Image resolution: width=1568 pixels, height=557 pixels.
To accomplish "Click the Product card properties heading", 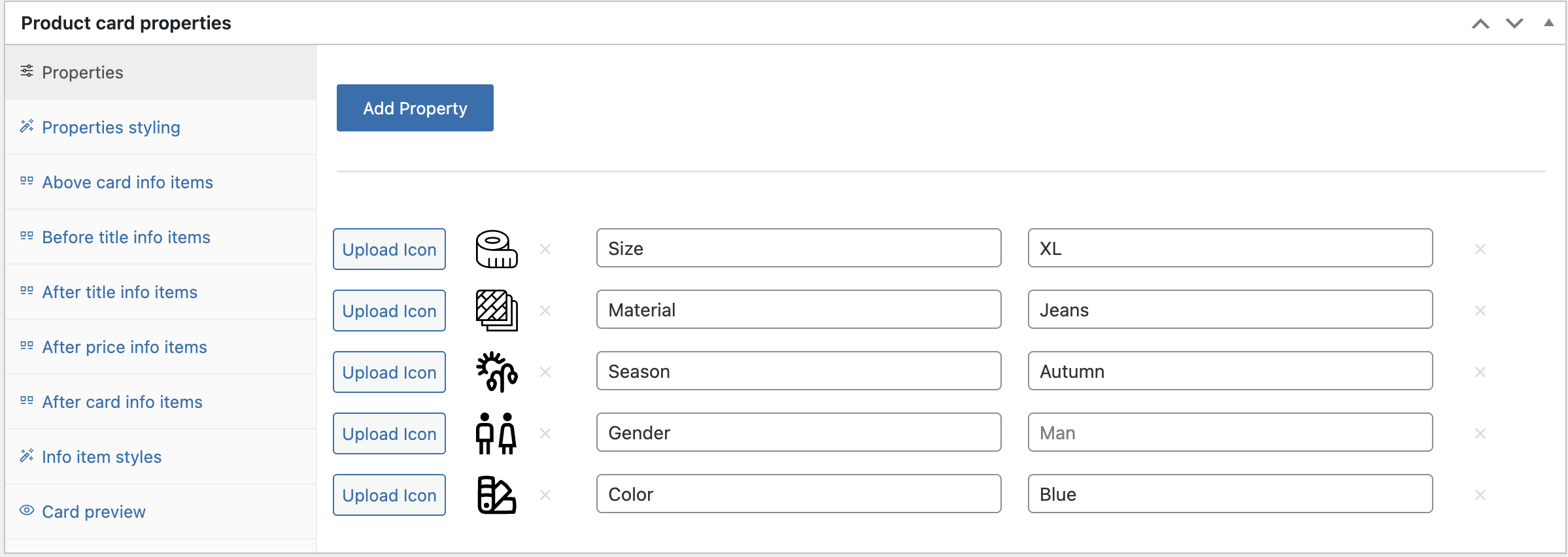I will pyautogui.click(x=126, y=23).
